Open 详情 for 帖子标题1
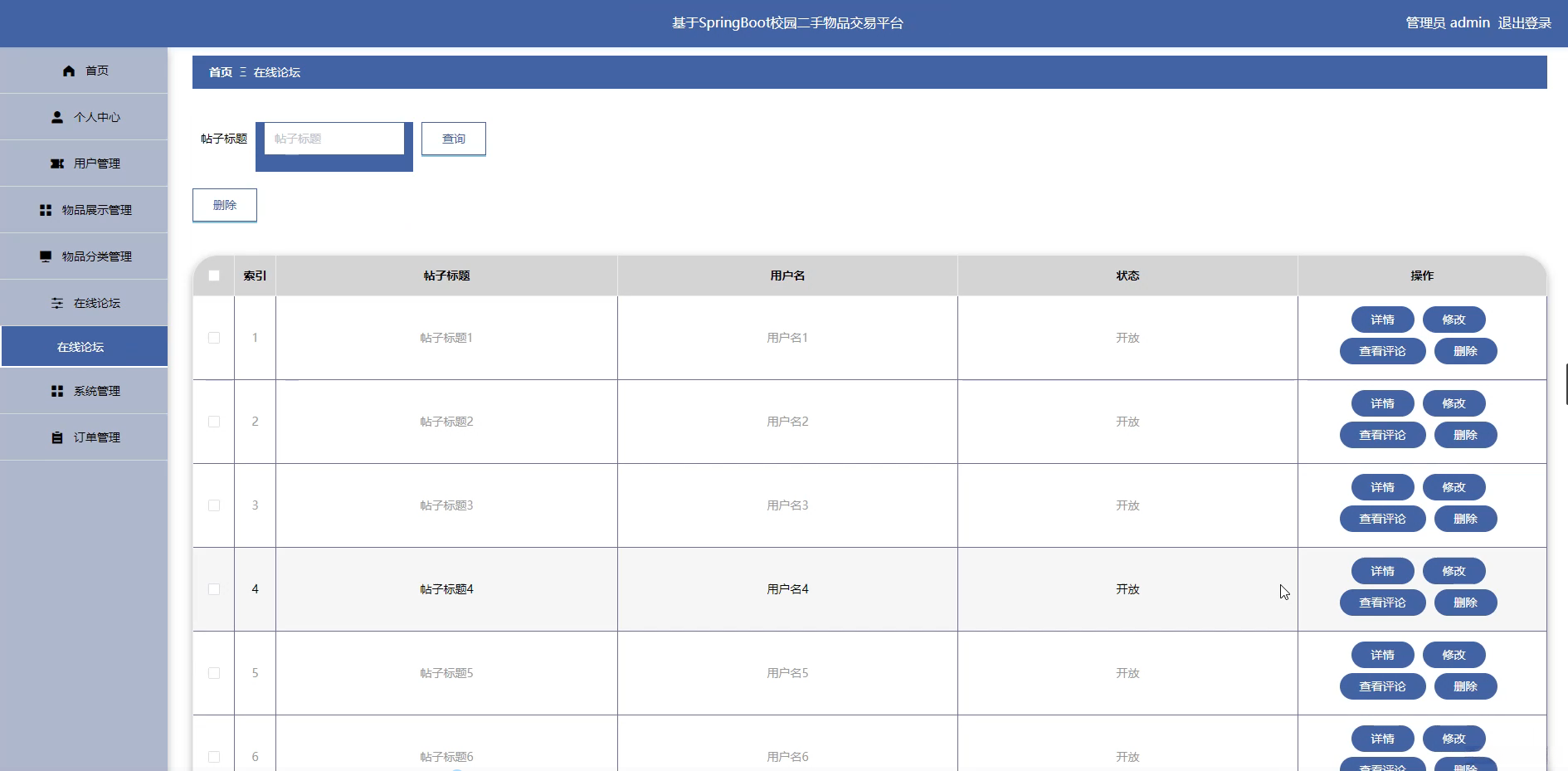This screenshot has height=771, width=1568. [1383, 320]
